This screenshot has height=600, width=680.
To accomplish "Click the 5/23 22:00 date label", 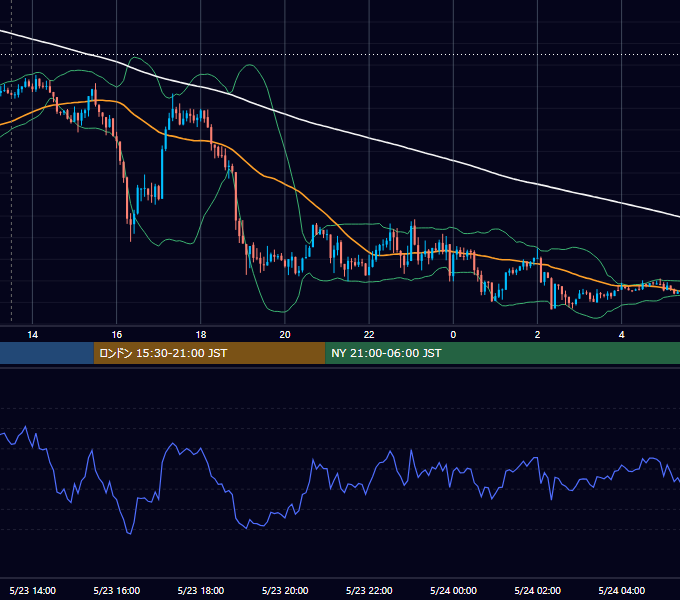I will [369, 590].
